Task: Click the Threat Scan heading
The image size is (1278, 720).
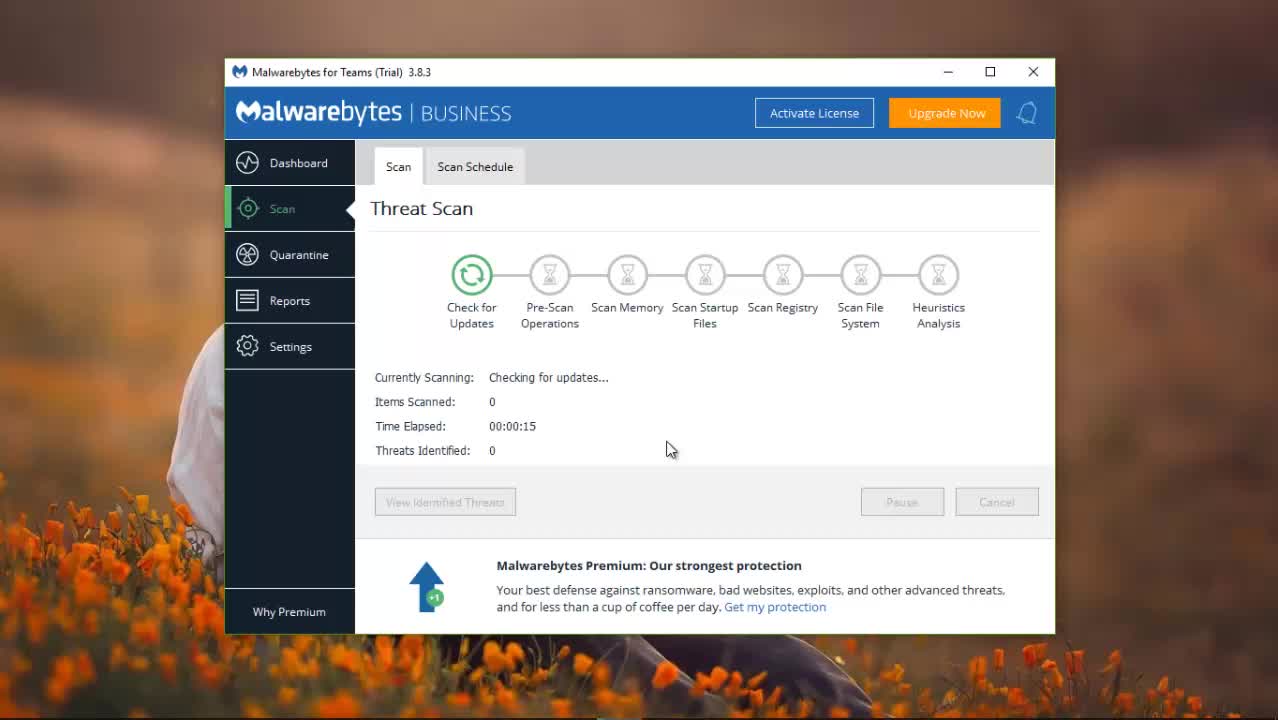Action: [x=421, y=208]
